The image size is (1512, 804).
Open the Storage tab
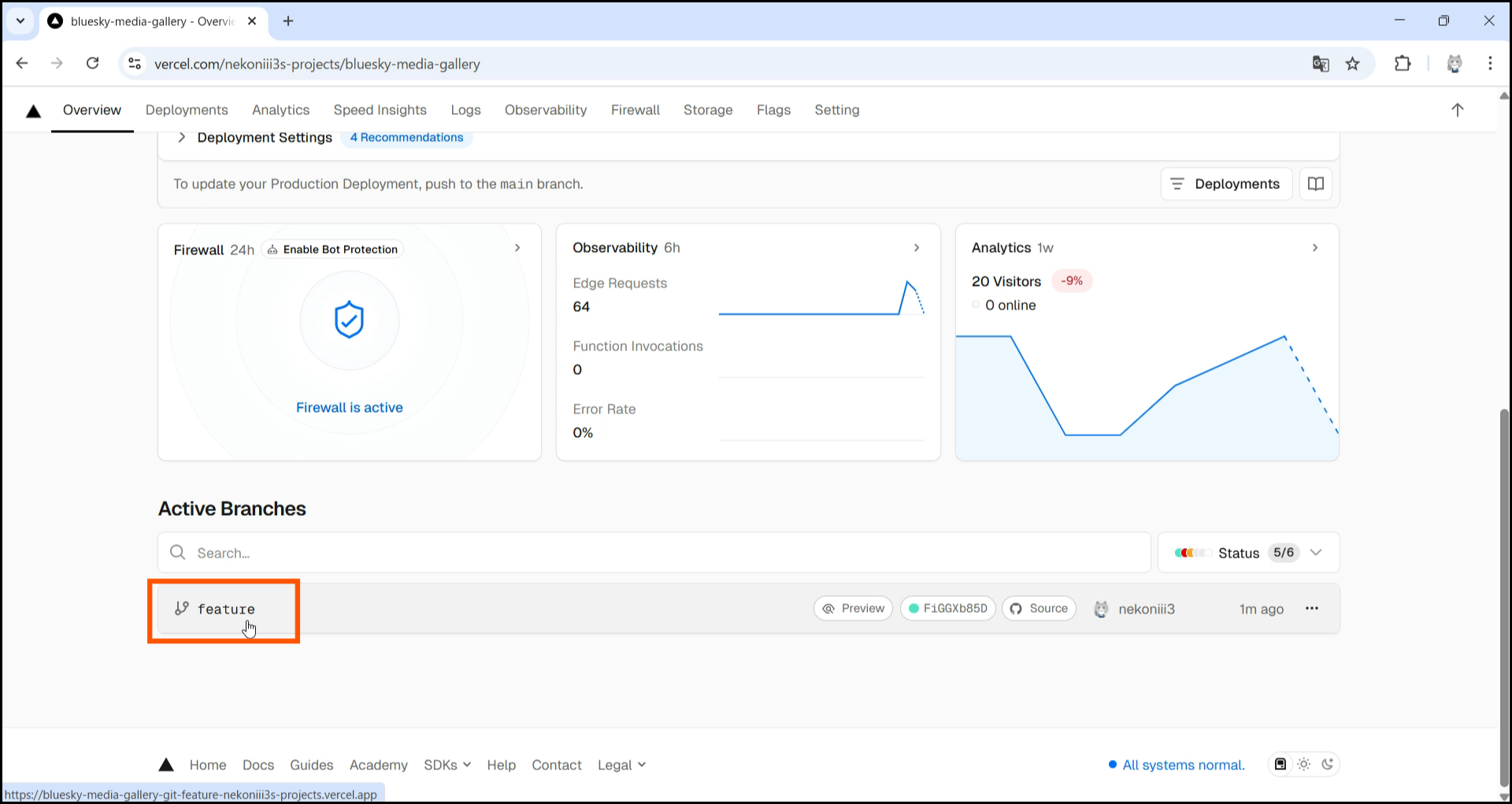point(708,110)
